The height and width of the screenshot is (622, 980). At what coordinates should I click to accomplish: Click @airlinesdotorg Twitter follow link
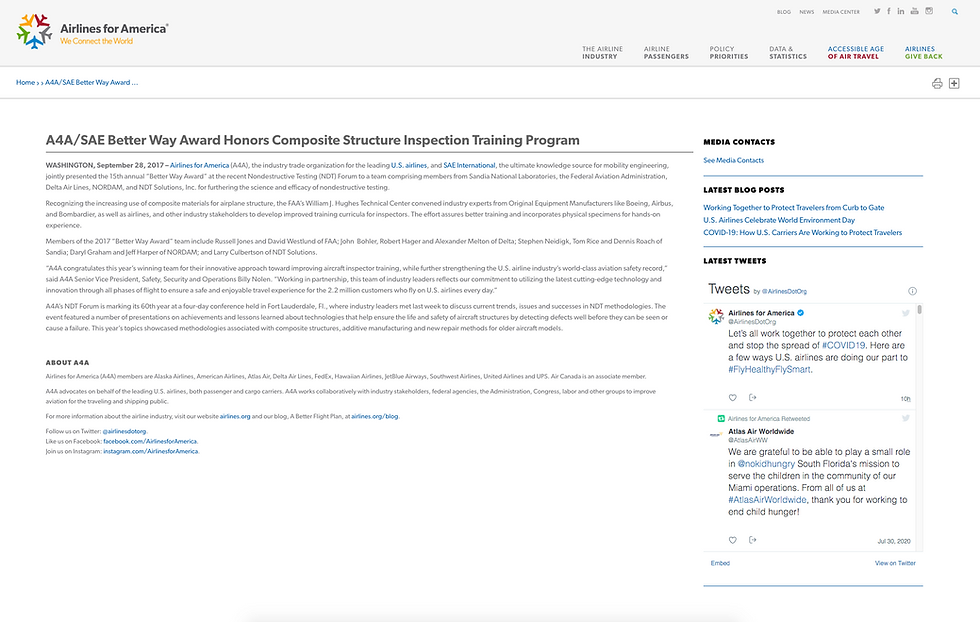point(124,431)
